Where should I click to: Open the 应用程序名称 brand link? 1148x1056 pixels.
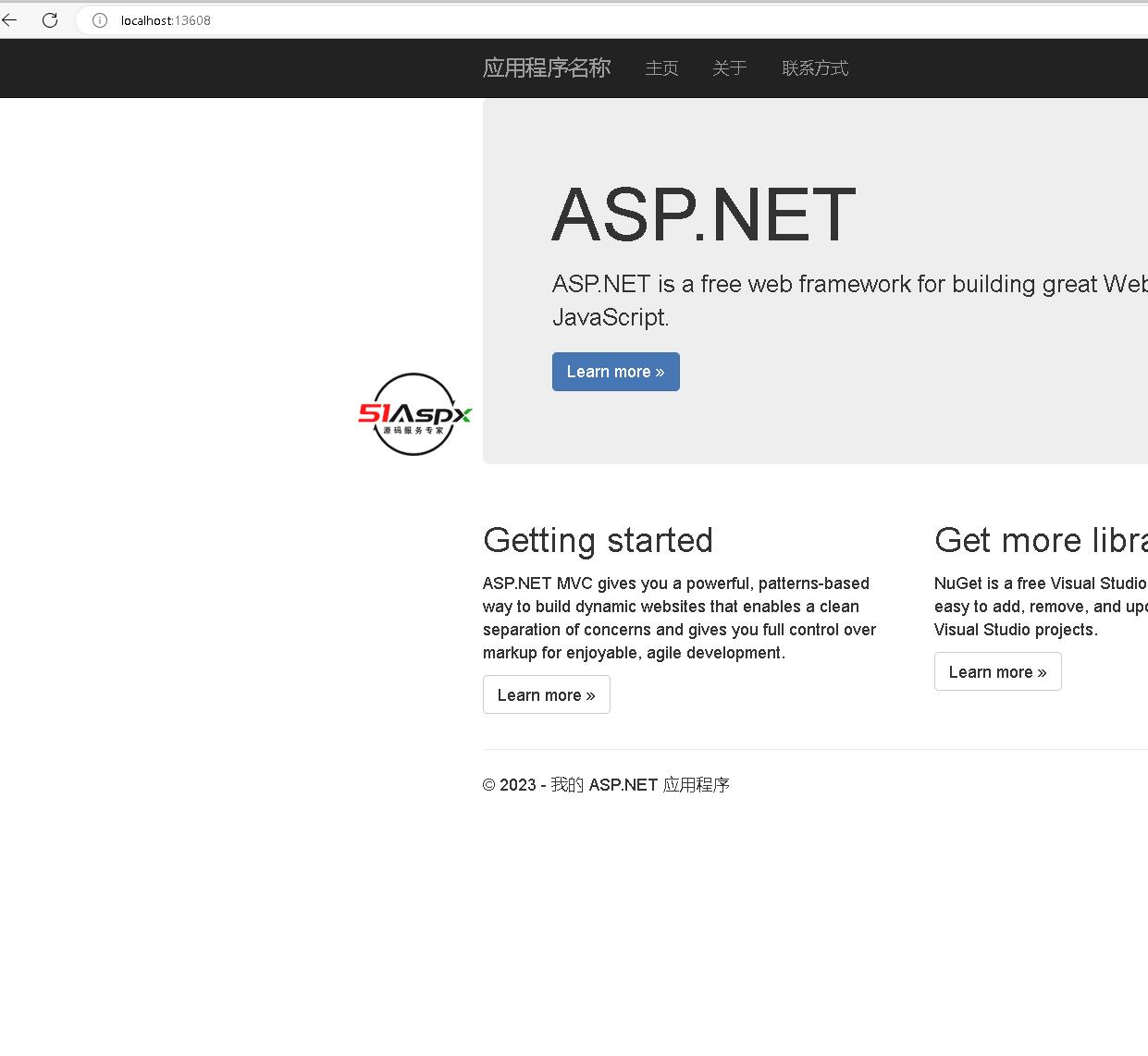coord(547,68)
